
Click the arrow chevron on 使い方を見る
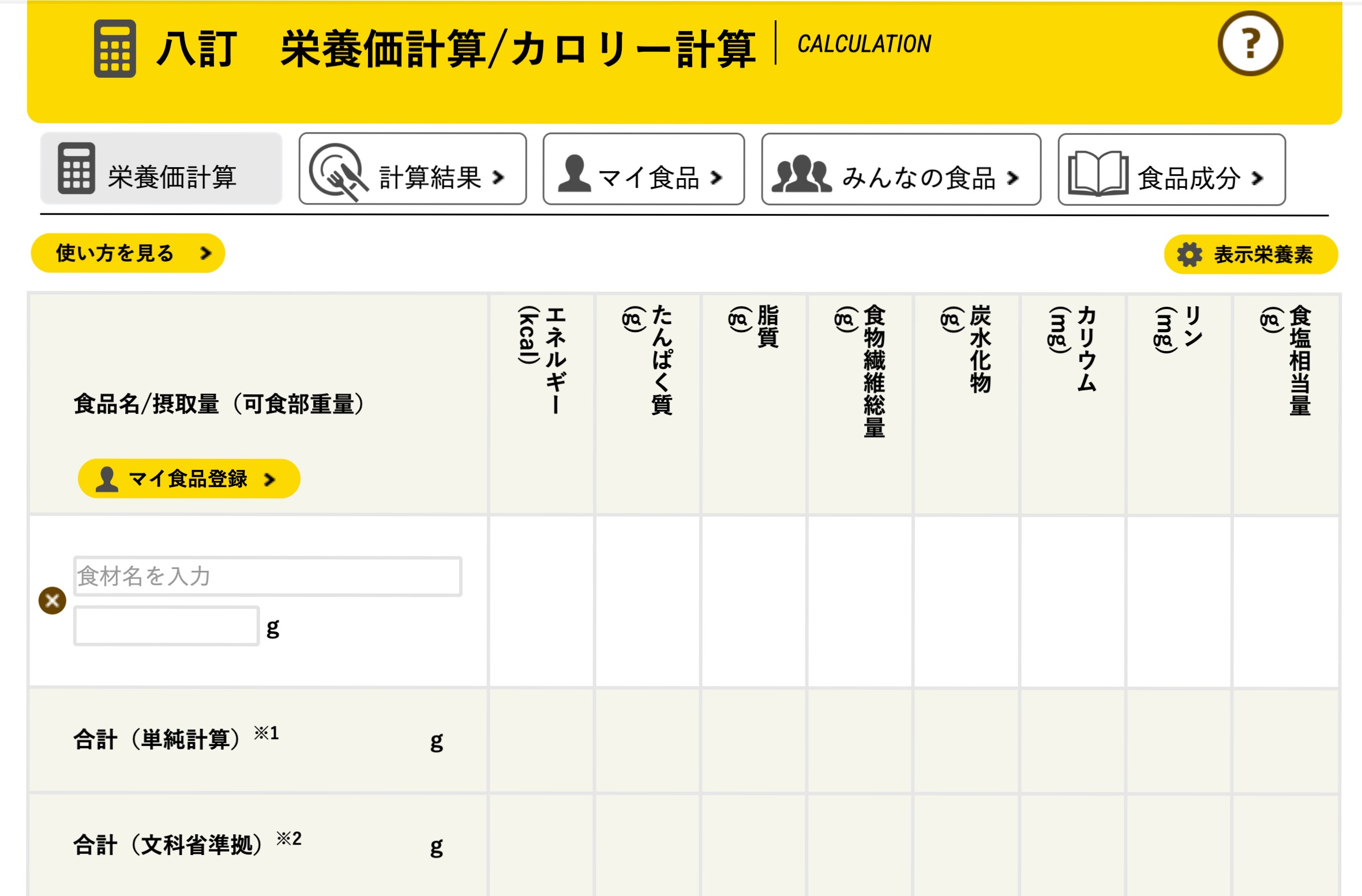coord(205,253)
